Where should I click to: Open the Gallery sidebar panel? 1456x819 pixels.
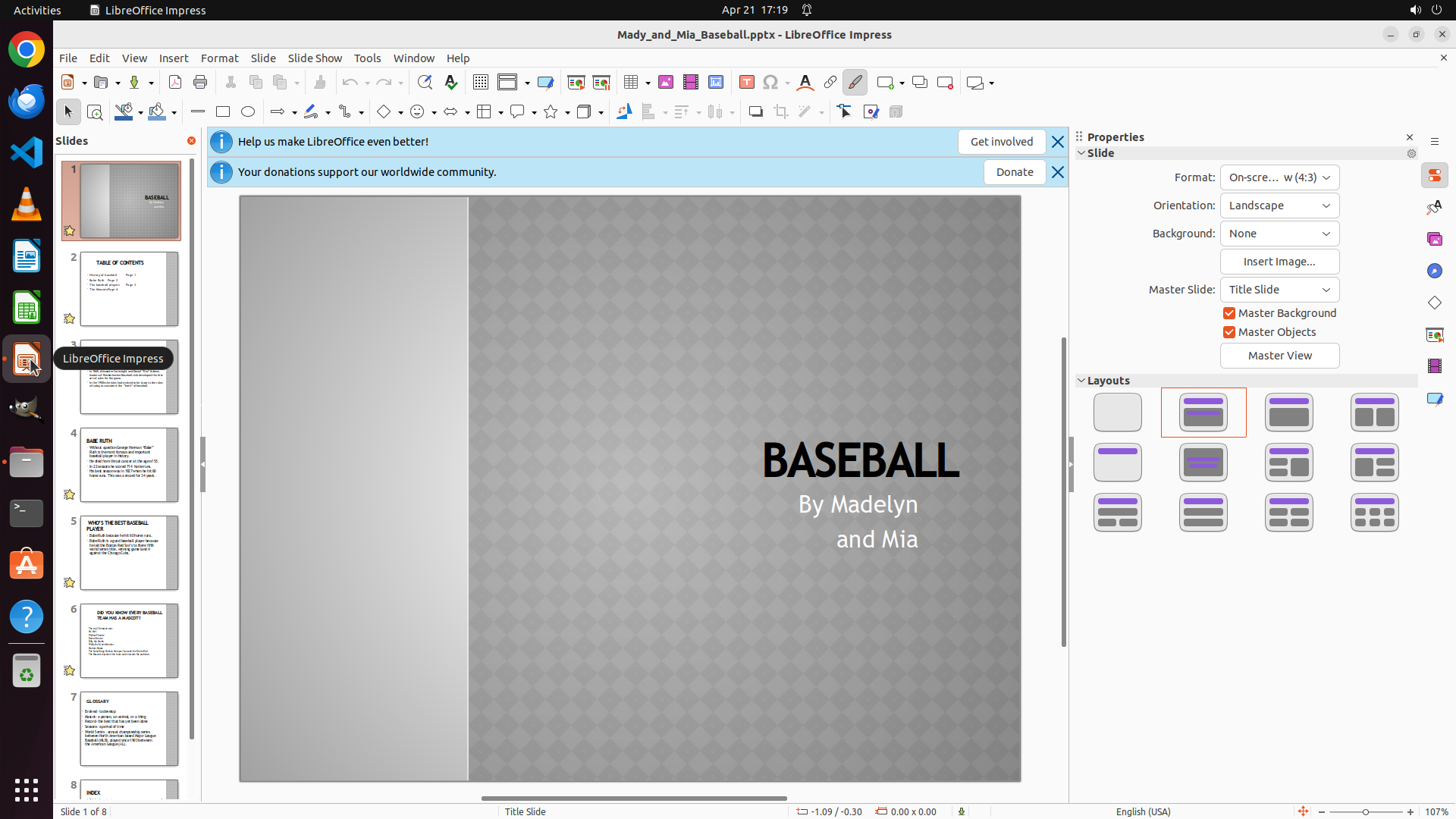[1434, 240]
